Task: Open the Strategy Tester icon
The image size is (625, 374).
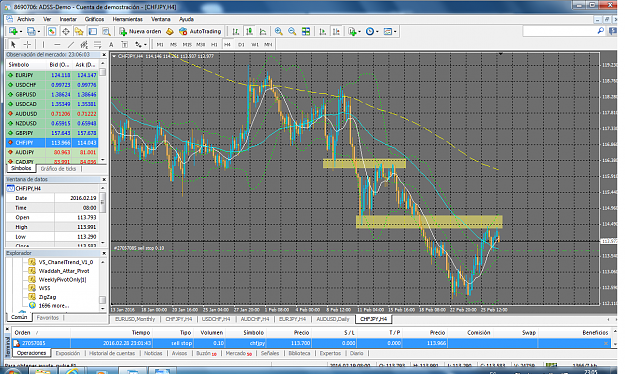Action: coord(106,31)
